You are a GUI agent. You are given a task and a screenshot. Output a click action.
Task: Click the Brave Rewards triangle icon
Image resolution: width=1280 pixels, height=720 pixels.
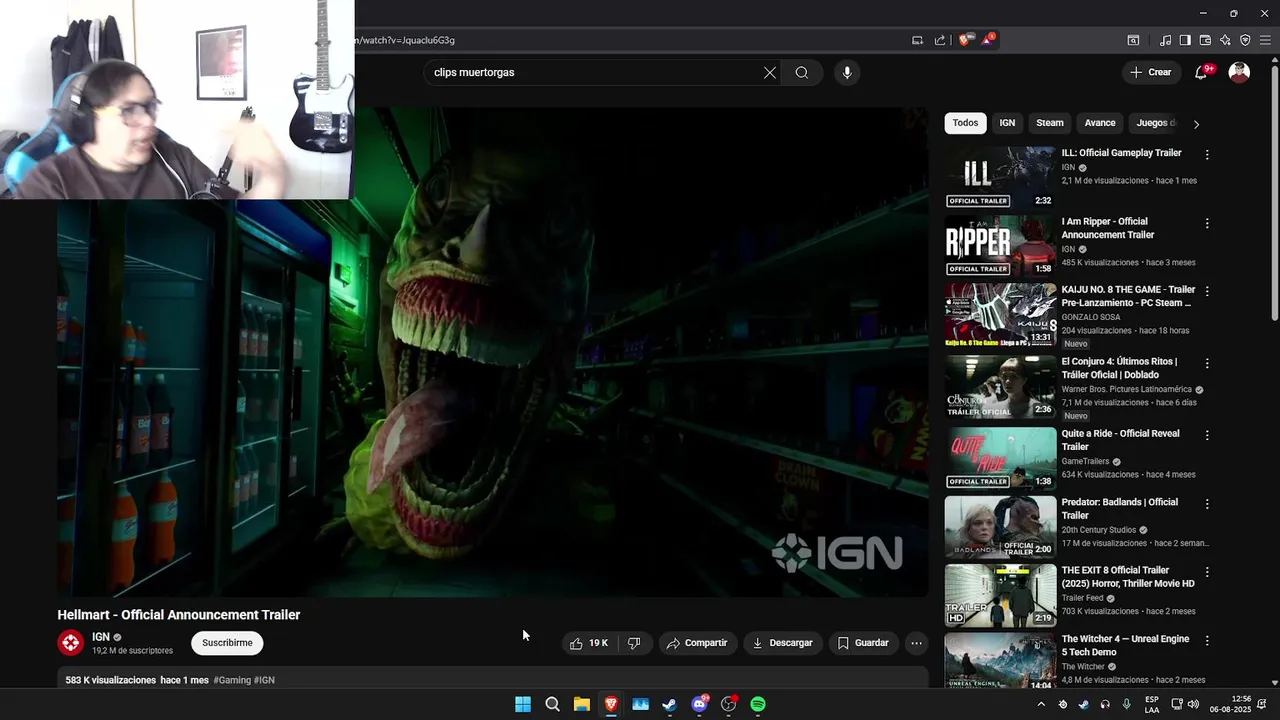[x=988, y=40]
